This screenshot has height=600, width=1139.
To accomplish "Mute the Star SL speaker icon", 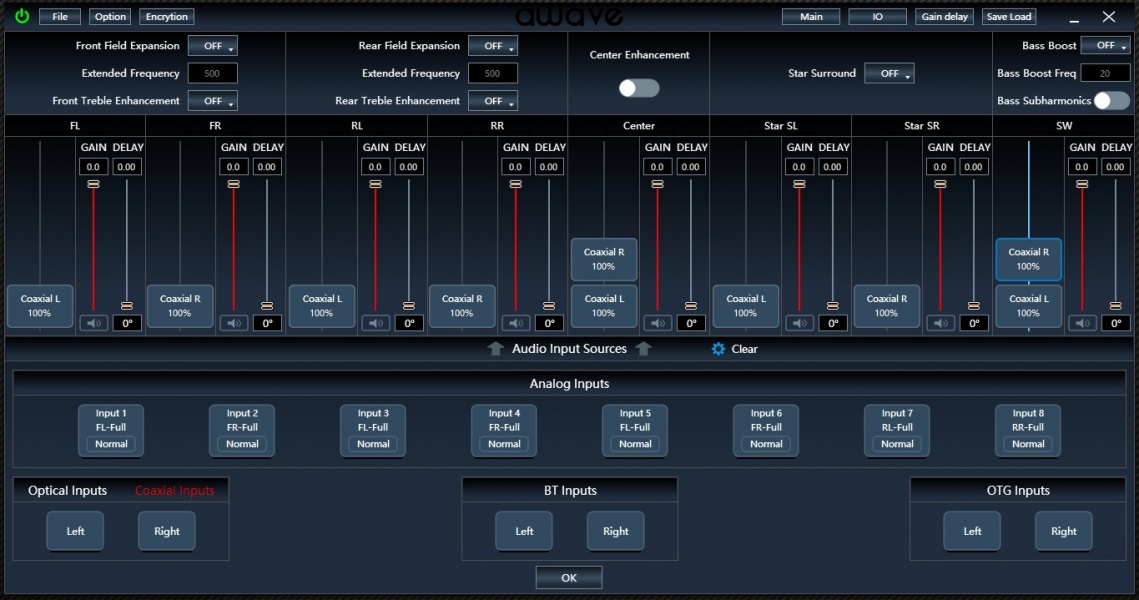I will [799, 323].
